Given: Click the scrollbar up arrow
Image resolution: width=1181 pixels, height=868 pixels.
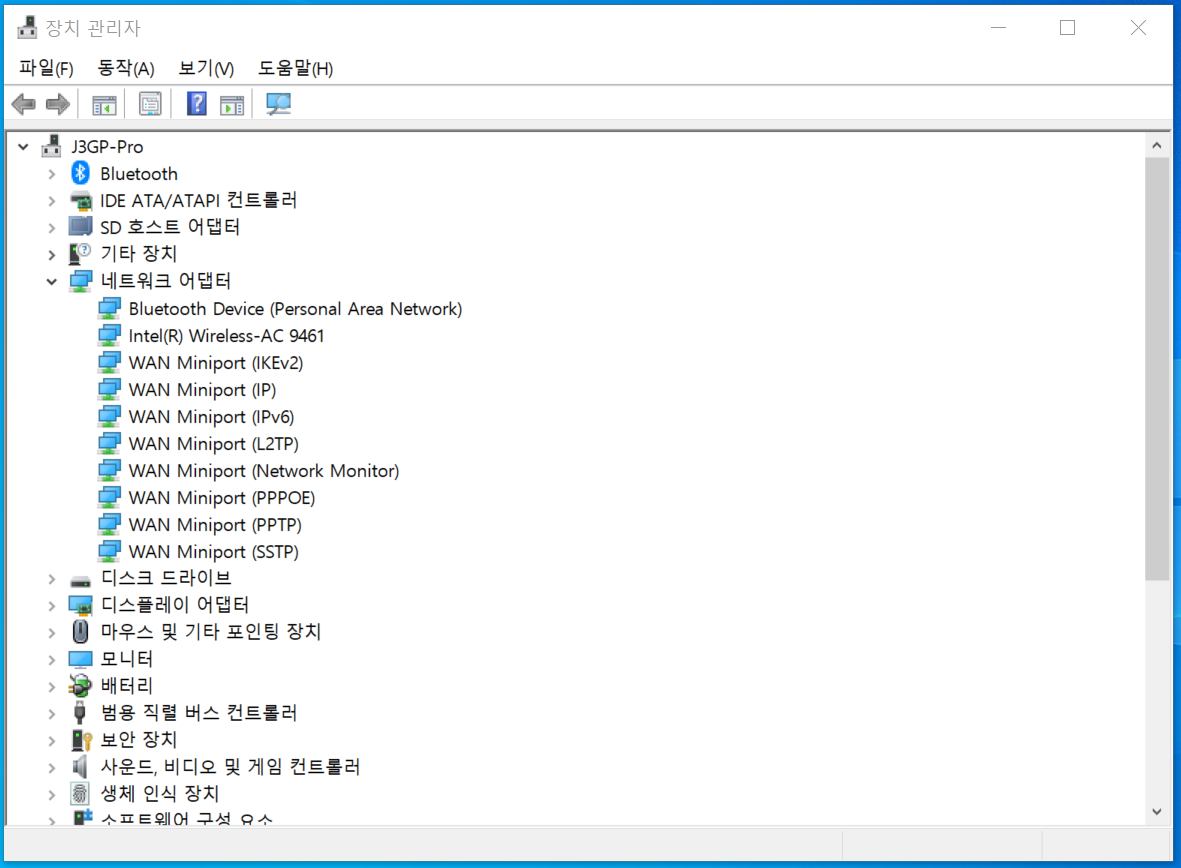Looking at the screenshot, I should point(1157,145).
